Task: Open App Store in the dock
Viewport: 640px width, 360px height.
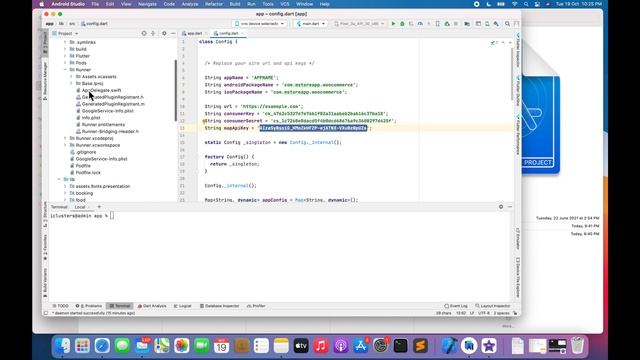Action: coord(361,346)
